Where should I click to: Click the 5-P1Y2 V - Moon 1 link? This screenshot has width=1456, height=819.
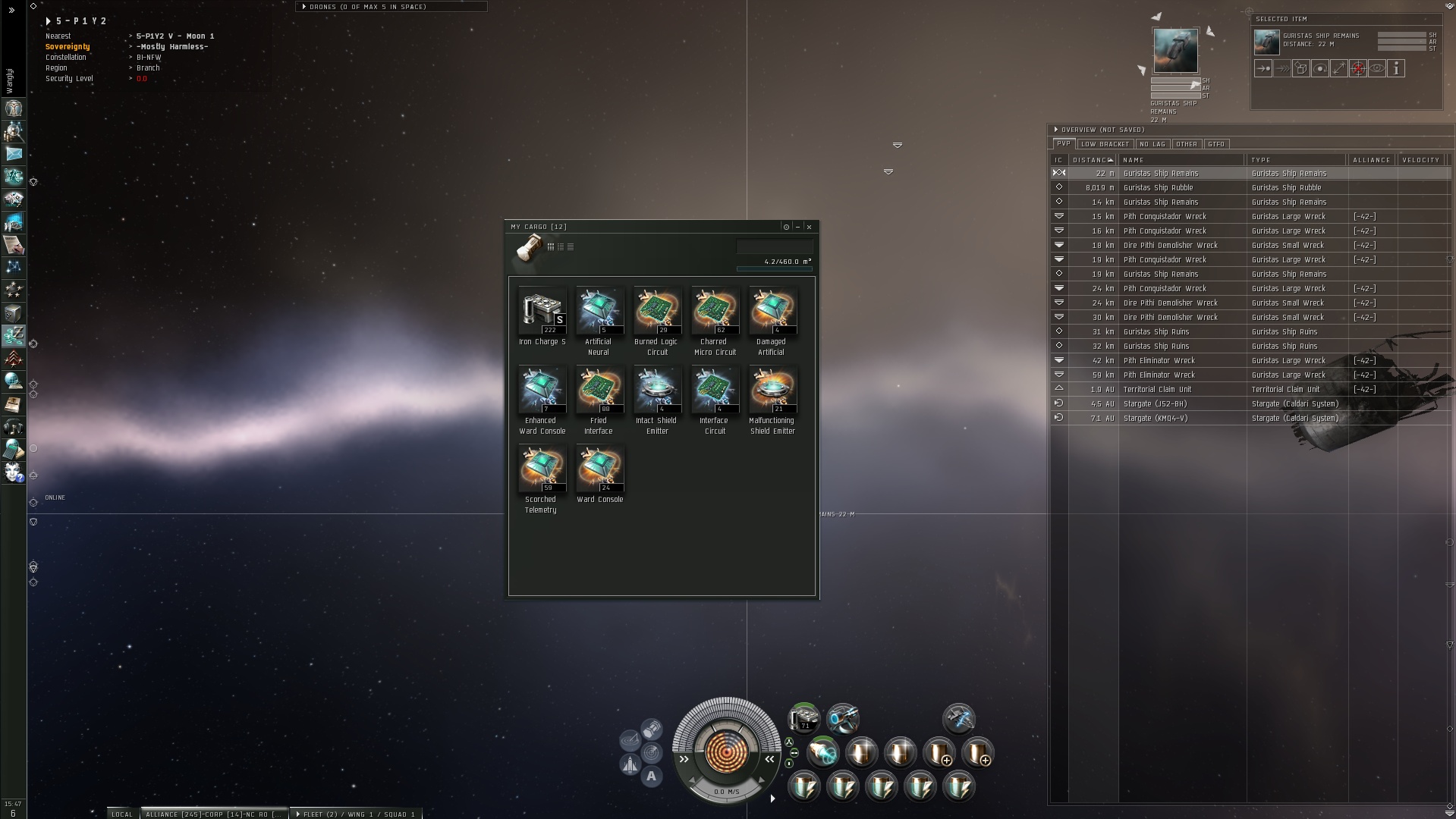[175, 36]
